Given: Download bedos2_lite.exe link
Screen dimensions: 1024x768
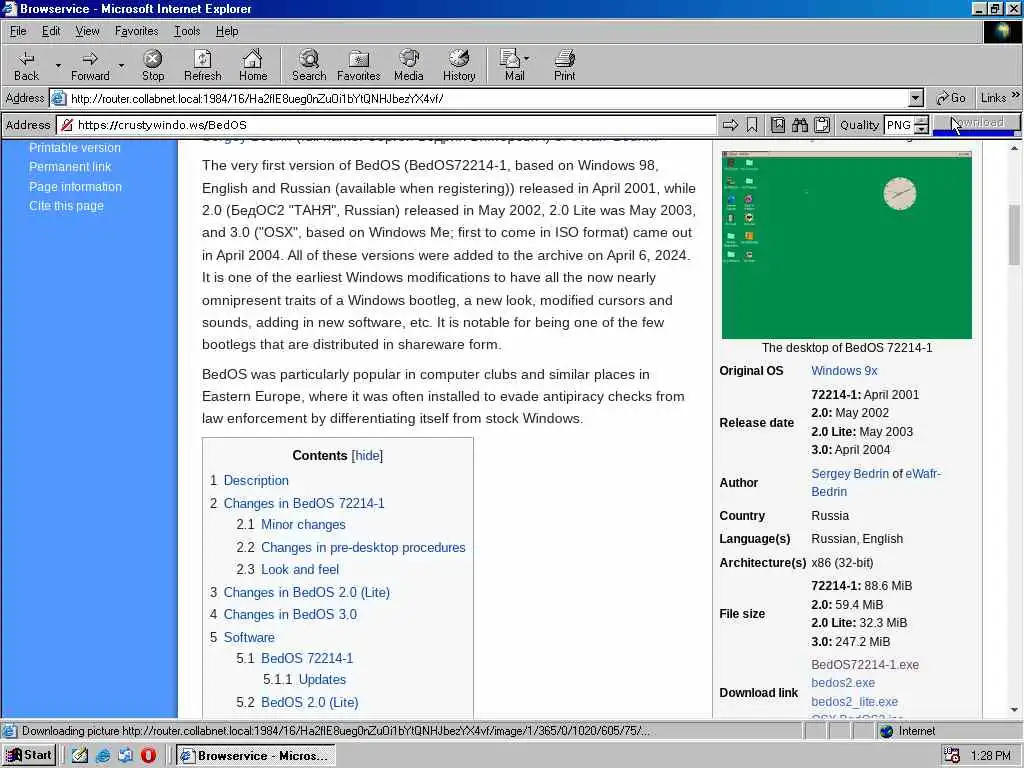Looking at the screenshot, I should pos(854,702).
